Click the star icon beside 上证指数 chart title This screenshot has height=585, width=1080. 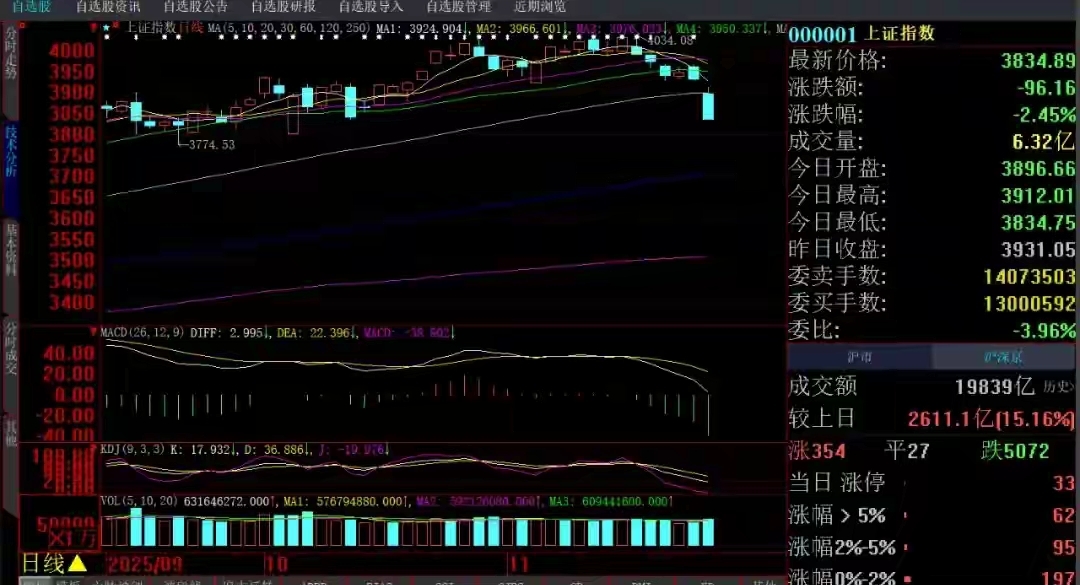pos(106,27)
